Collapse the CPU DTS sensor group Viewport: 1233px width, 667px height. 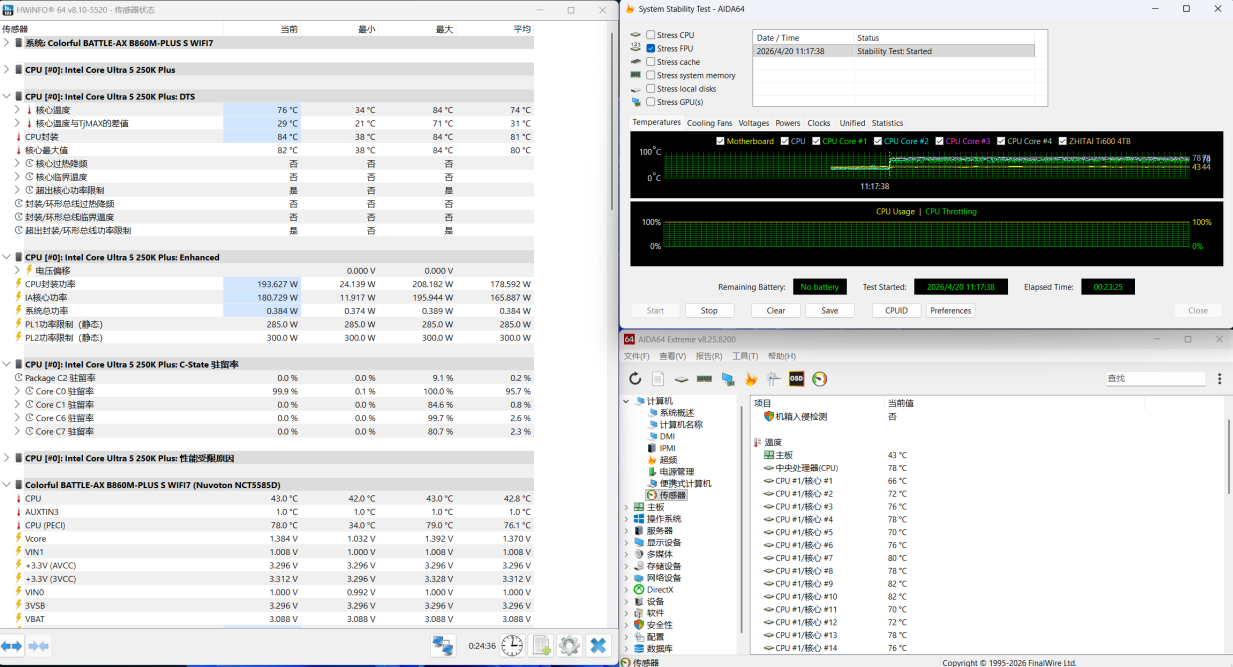coord(7,97)
